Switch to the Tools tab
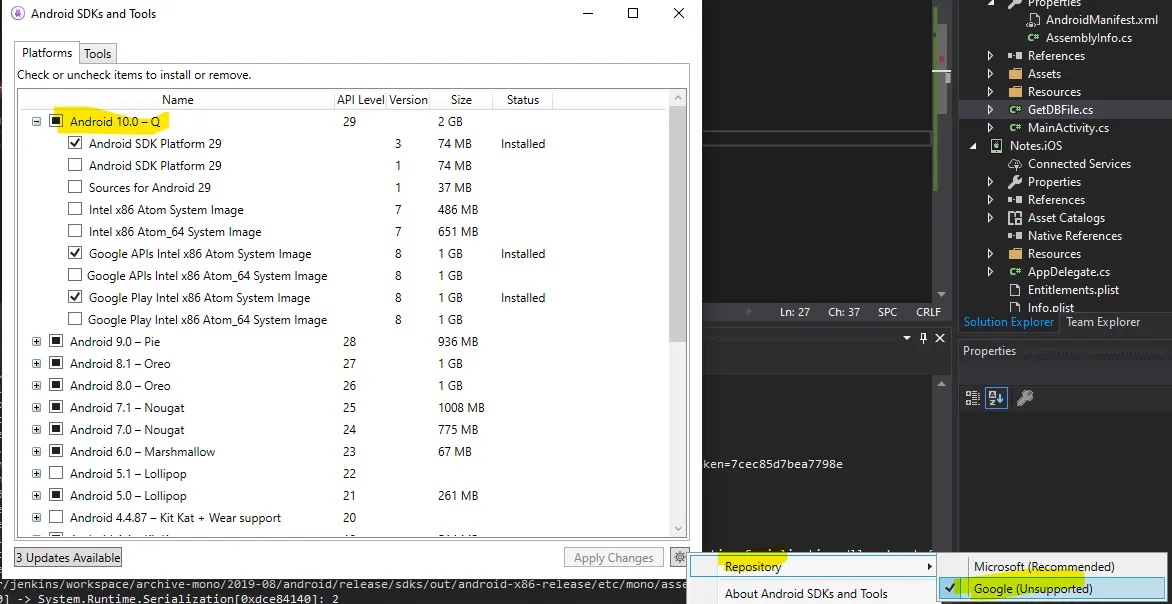The image size is (1172, 604). click(x=97, y=54)
